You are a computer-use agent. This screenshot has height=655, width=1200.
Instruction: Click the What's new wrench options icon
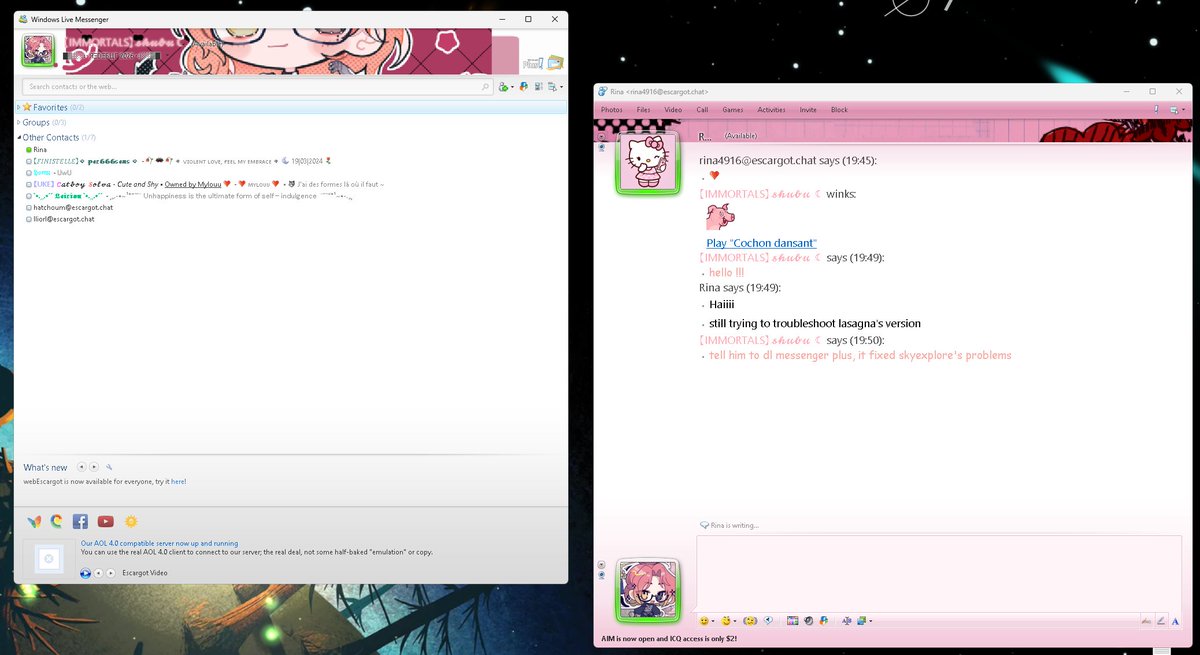coord(109,467)
